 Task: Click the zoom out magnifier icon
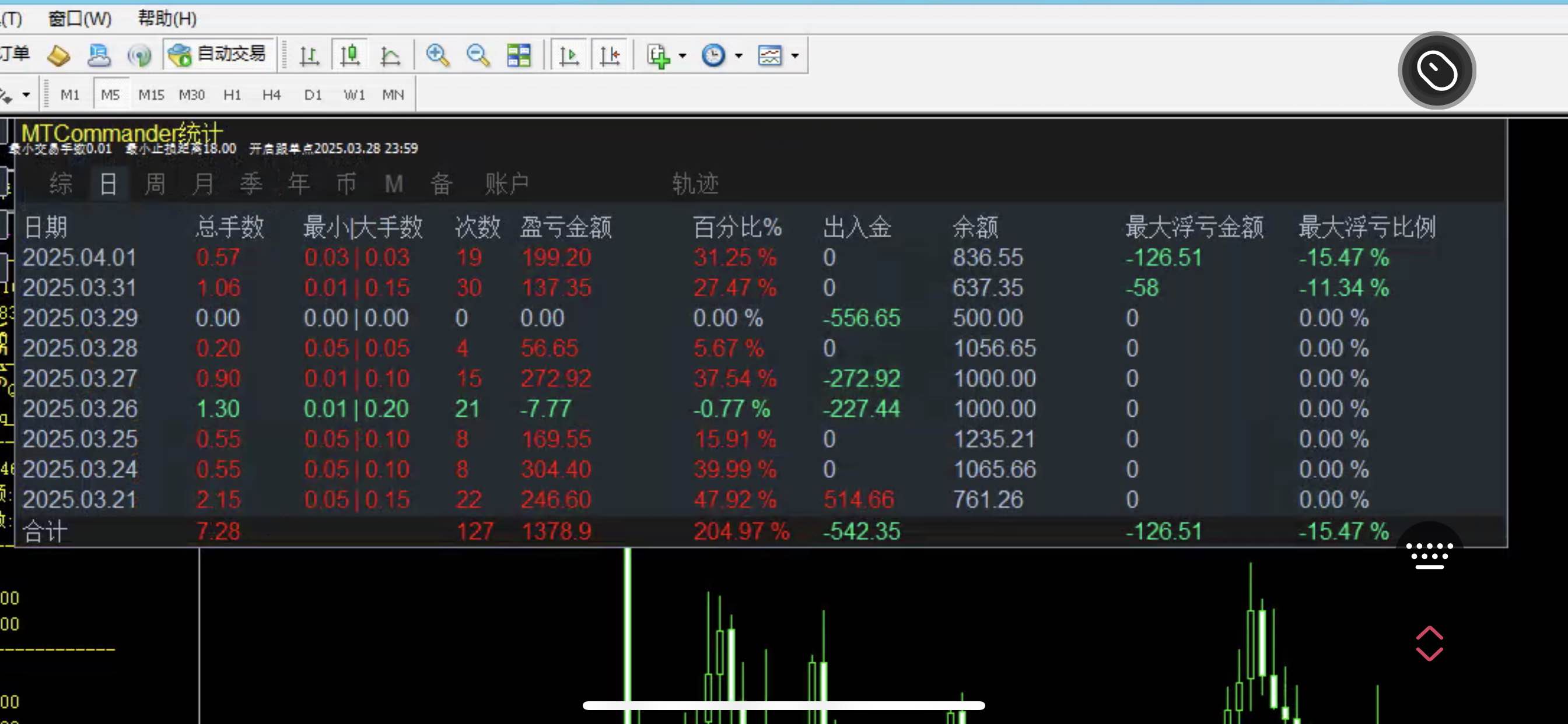click(x=478, y=56)
